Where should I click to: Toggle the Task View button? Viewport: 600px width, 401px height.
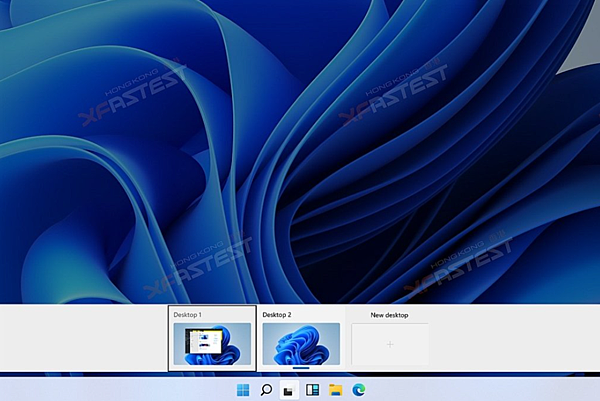coord(289,390)
